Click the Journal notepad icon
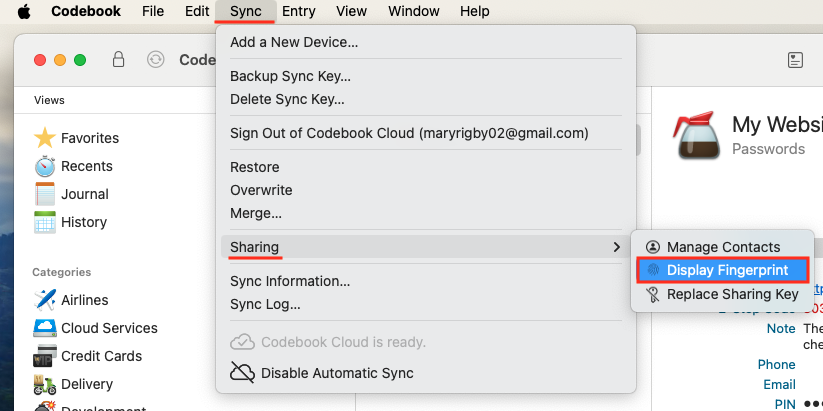This screenshot has height=411, width=823. 45,194
